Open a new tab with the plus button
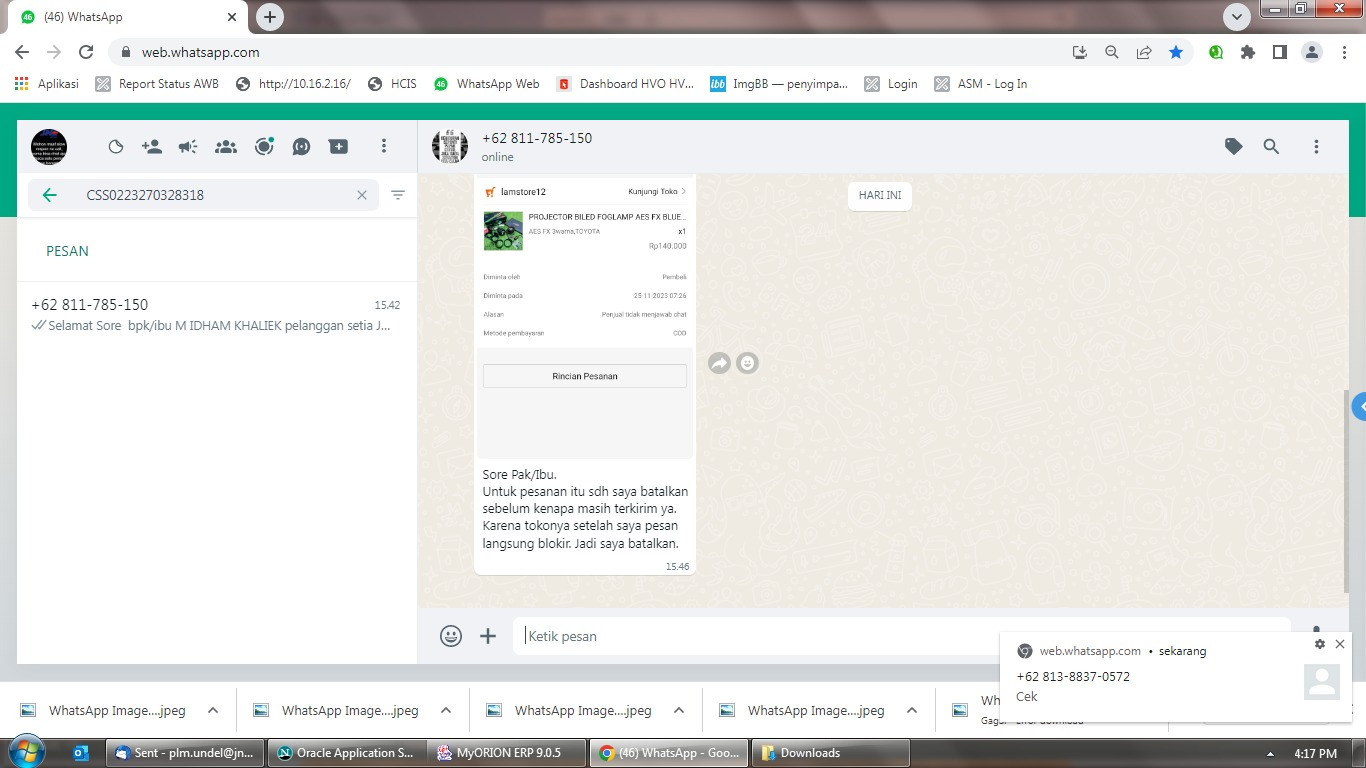 (x=269, y=17)
